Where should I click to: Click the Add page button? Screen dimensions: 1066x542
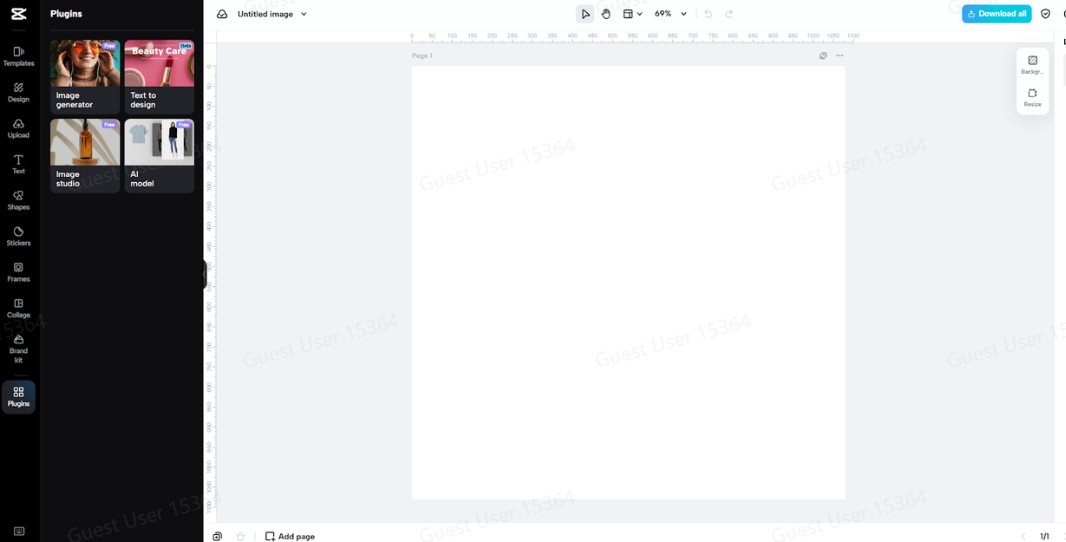pyautogui.click(x=290, y=537)
